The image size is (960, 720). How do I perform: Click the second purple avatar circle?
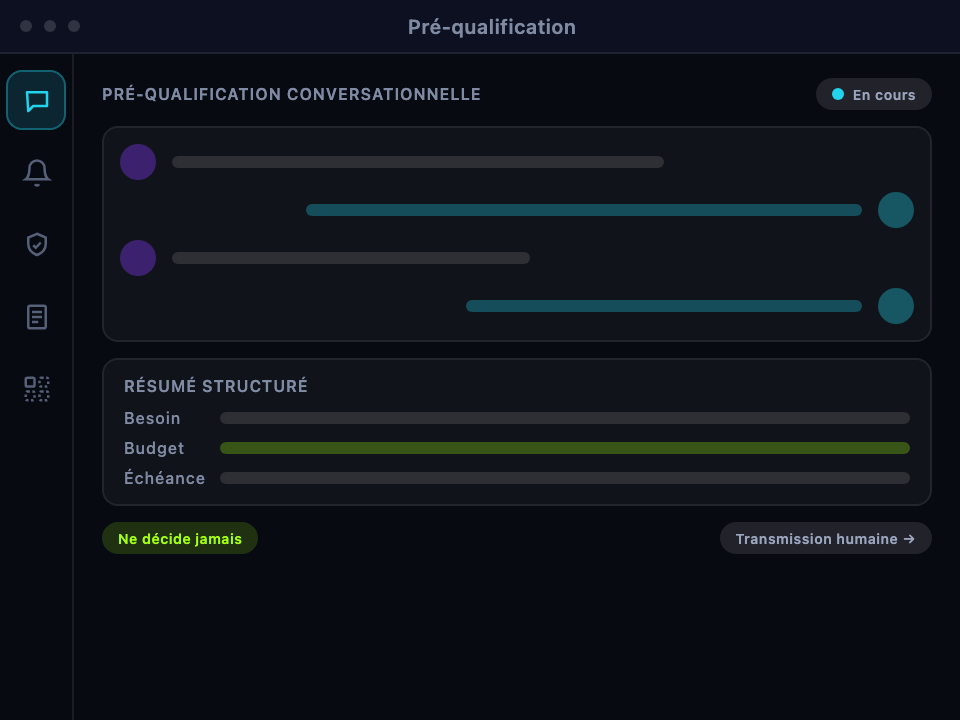click(138, 258)
